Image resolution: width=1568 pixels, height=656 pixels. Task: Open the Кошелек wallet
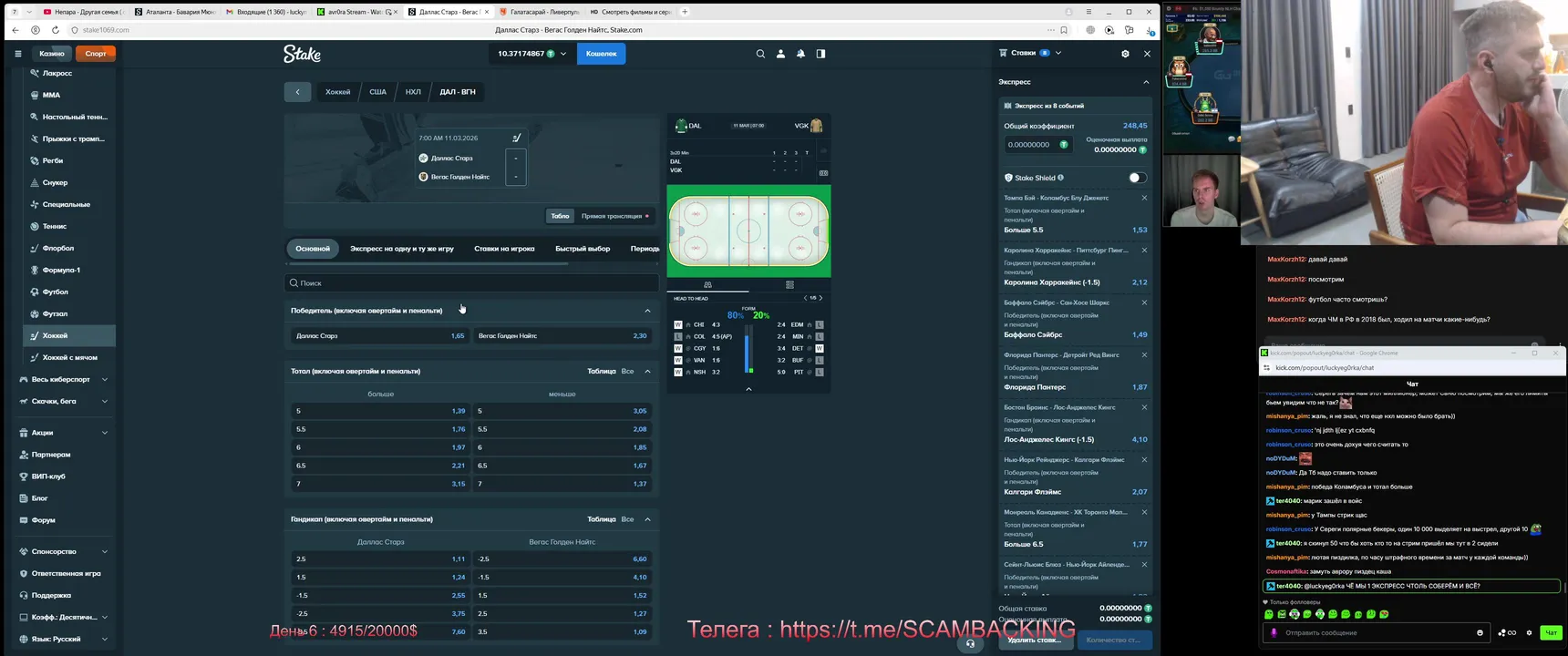601,54
